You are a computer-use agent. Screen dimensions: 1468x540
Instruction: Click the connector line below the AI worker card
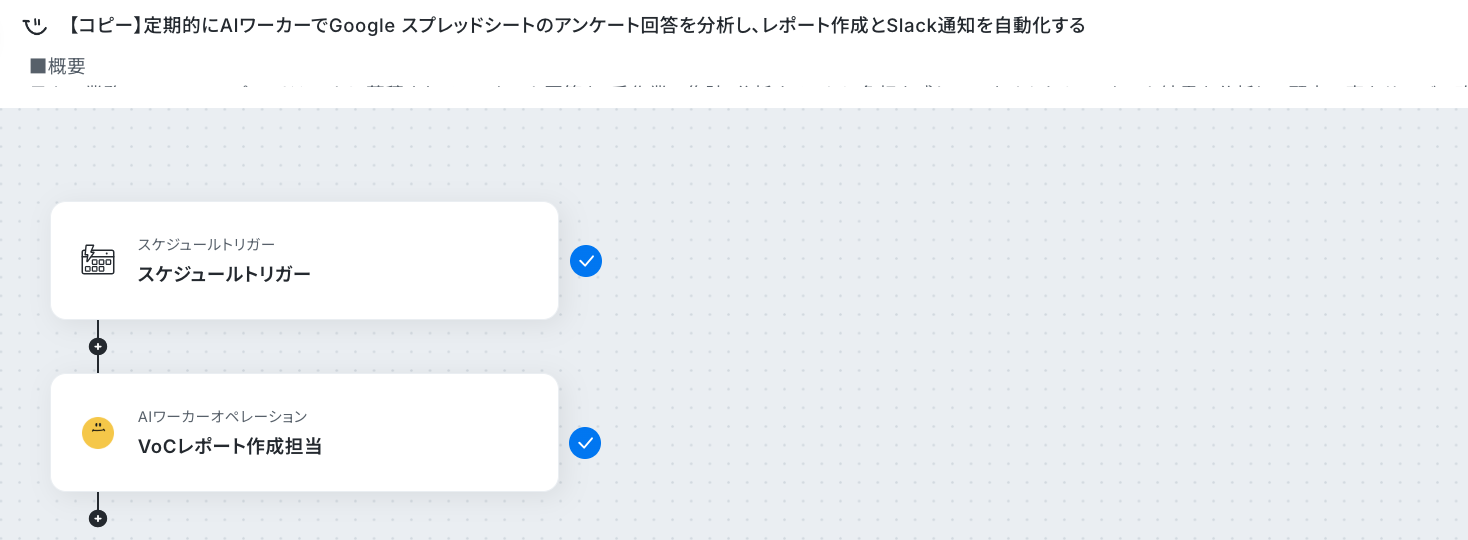pyautogui.click(x=97, y=500)
